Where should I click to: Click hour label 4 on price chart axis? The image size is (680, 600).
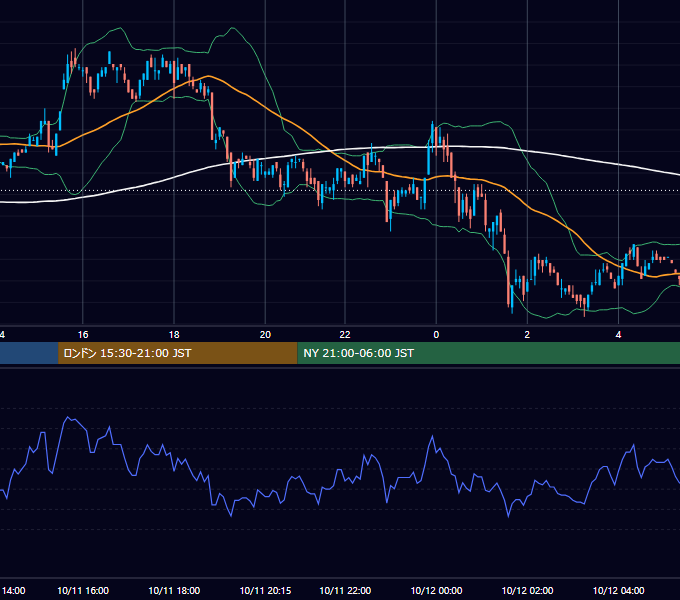click(618, 335)
